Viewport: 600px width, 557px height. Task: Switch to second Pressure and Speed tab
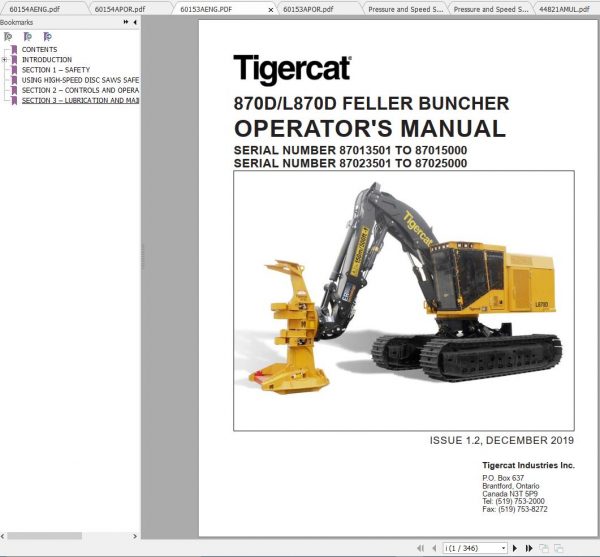point(491,9)
